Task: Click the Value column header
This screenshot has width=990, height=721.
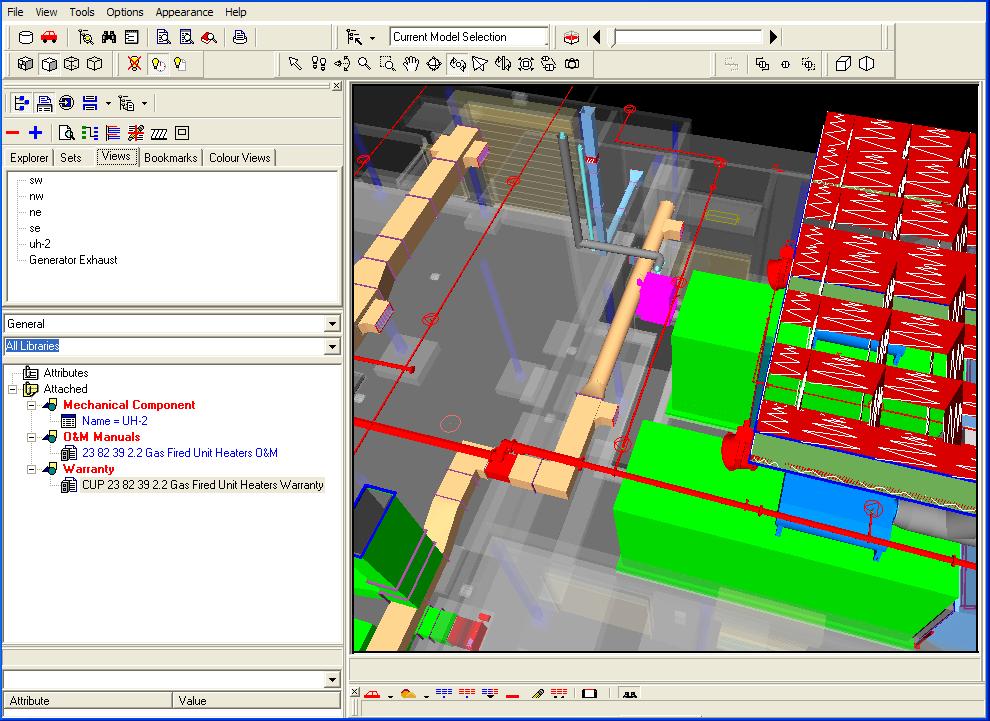Action: pyautogui.click(x=256, y=700)
